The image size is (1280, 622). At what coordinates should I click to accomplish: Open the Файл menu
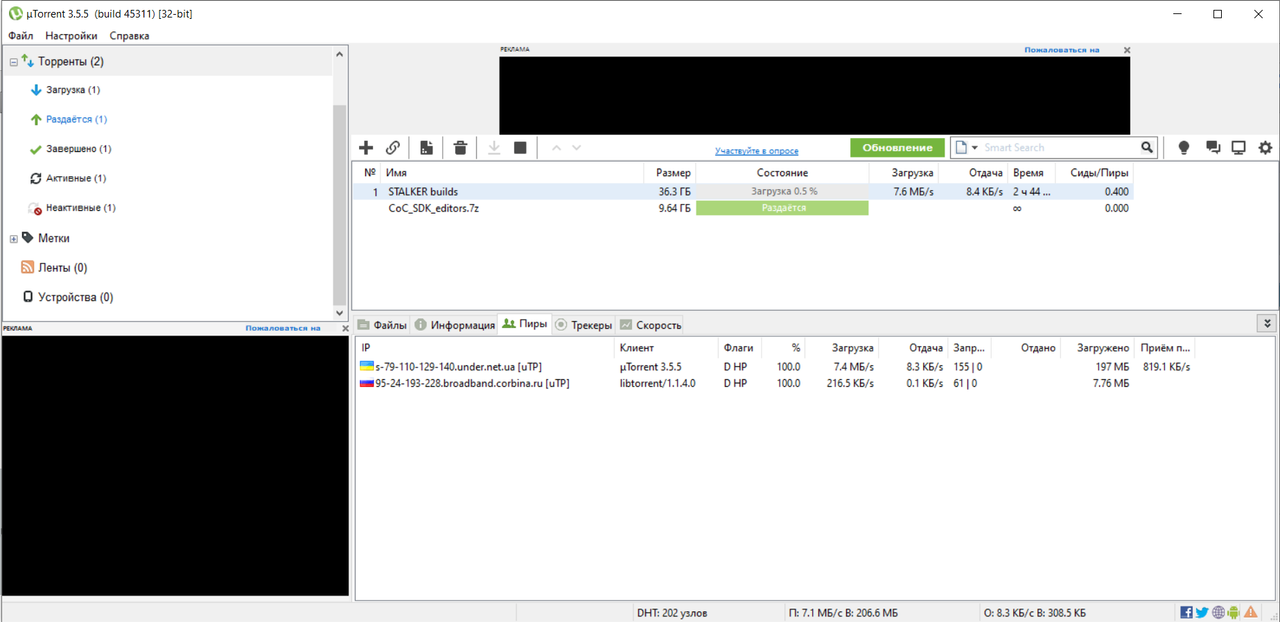pos(21,35)
